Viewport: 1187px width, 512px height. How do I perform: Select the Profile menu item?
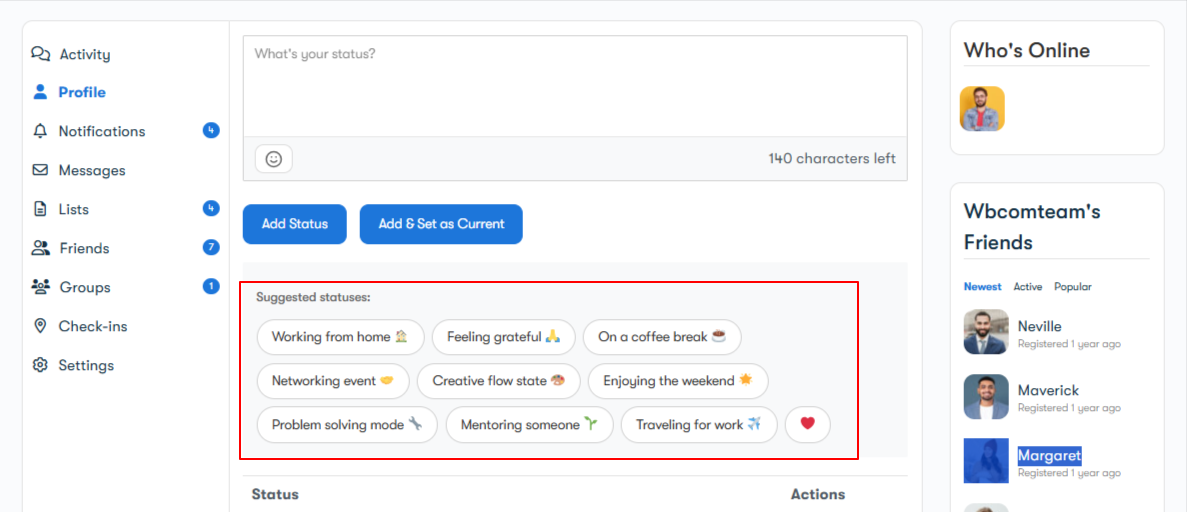(x=81, y=92)
